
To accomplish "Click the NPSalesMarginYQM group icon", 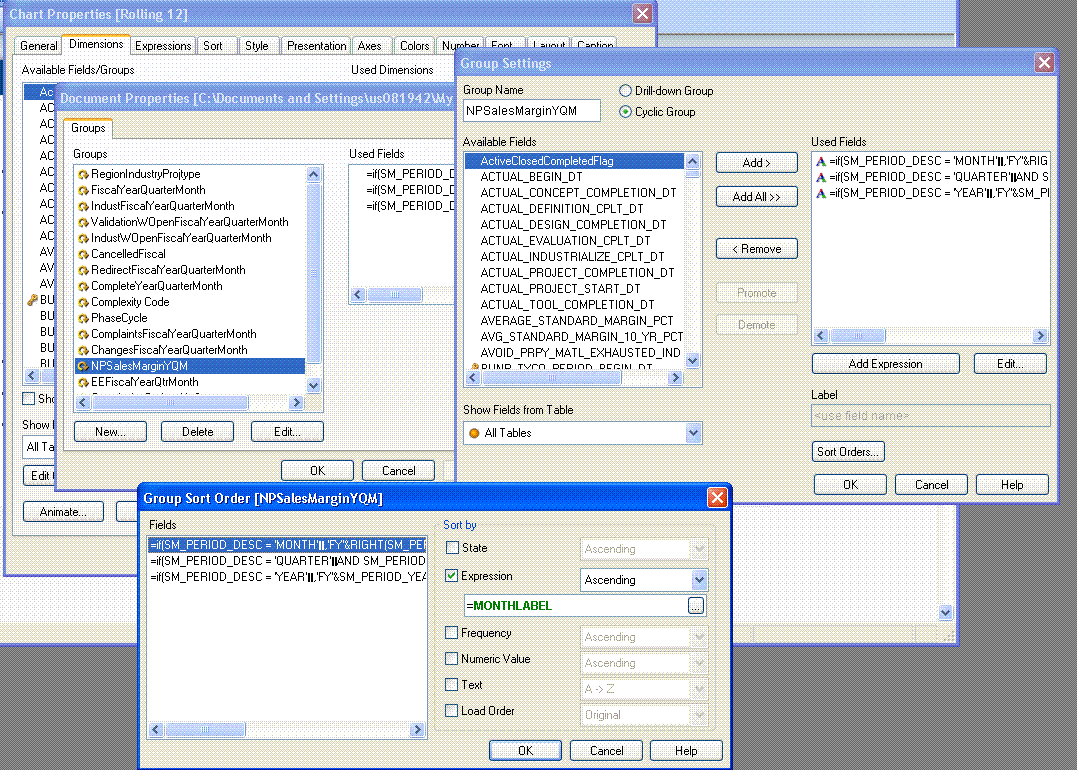I will [x=83, y=366].
